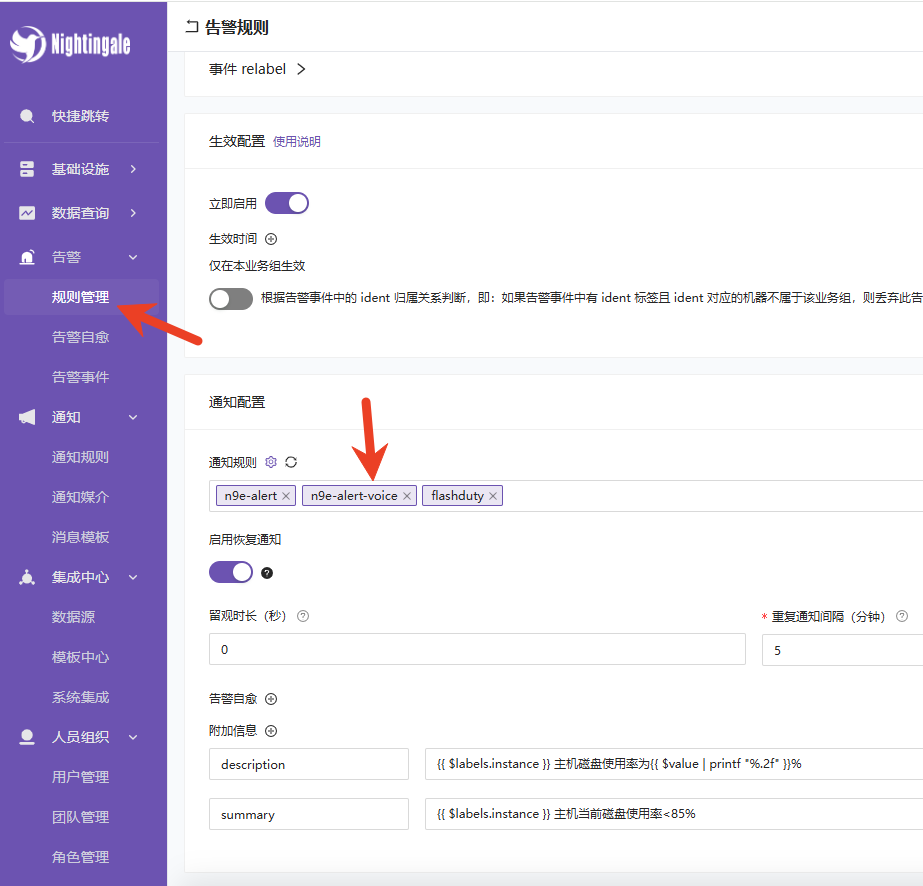Click the refresh icon beside 通知规则

click(291, 462)
